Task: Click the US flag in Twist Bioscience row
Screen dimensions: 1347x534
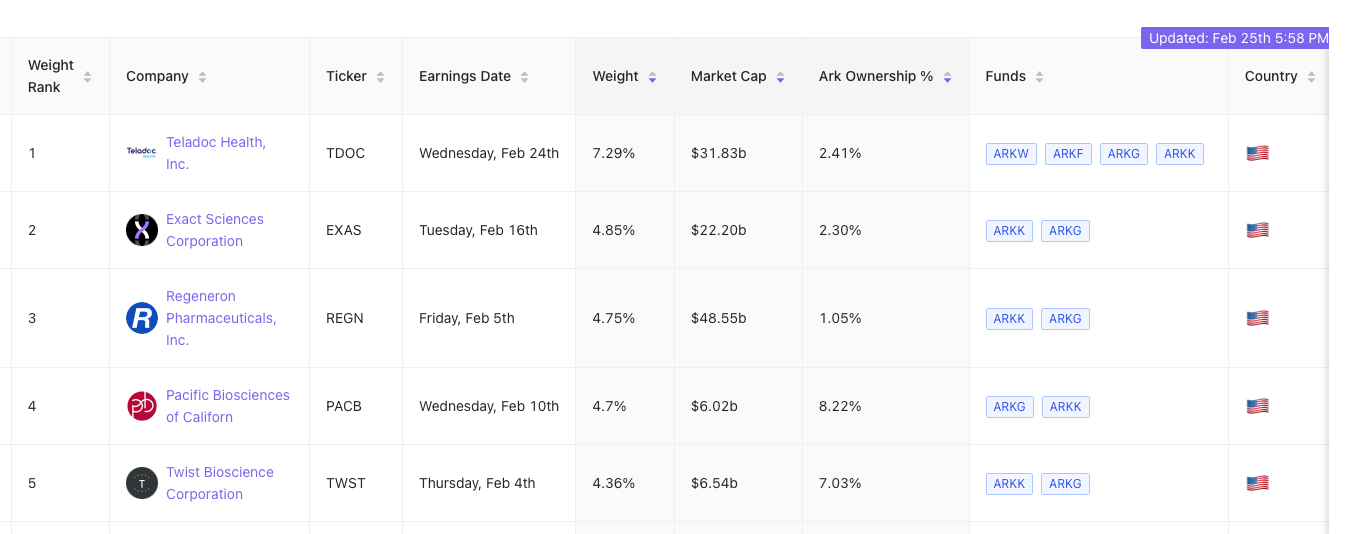Action: click(1257, 483)
